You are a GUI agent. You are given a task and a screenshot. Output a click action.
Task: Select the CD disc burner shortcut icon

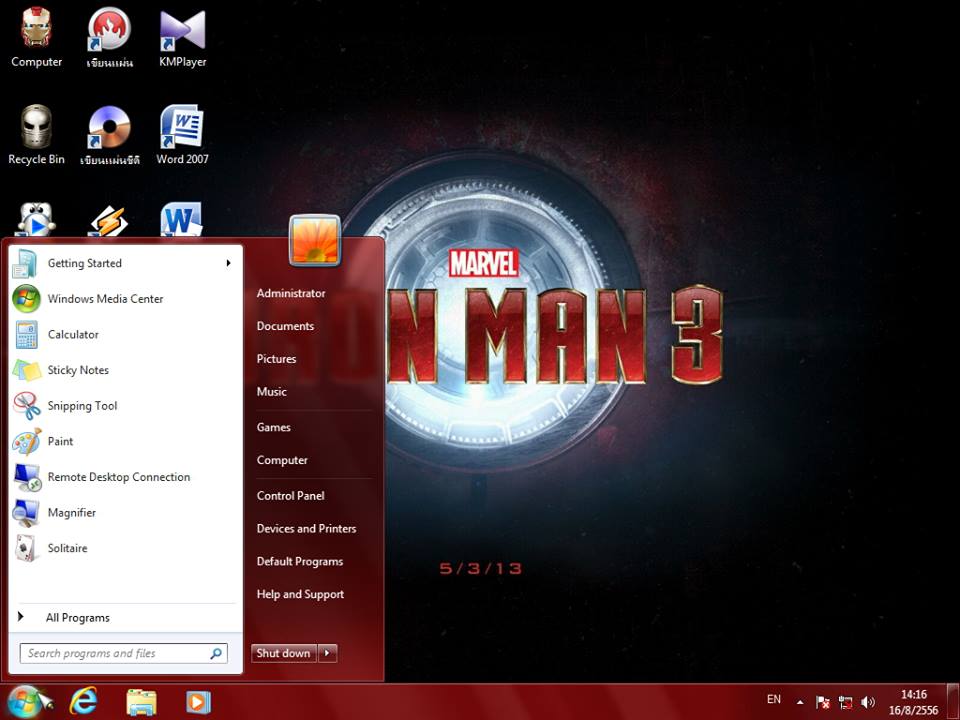pyautogui.click(x=109, y=127)
